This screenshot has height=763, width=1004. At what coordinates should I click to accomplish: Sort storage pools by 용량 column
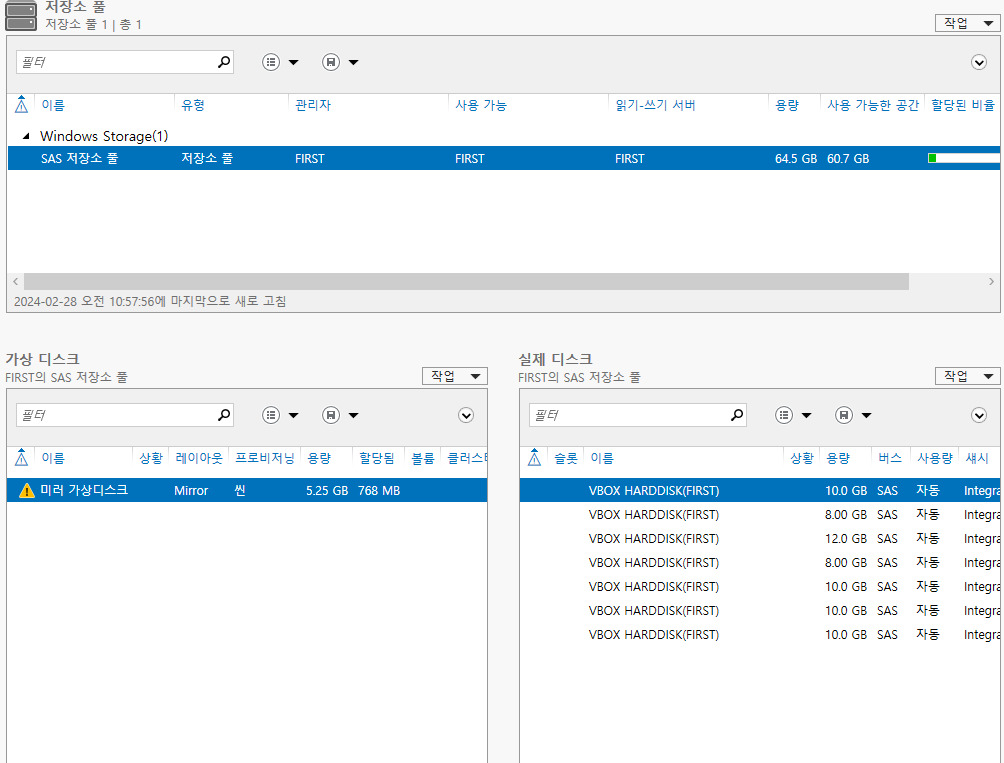(x=787, y=105)
